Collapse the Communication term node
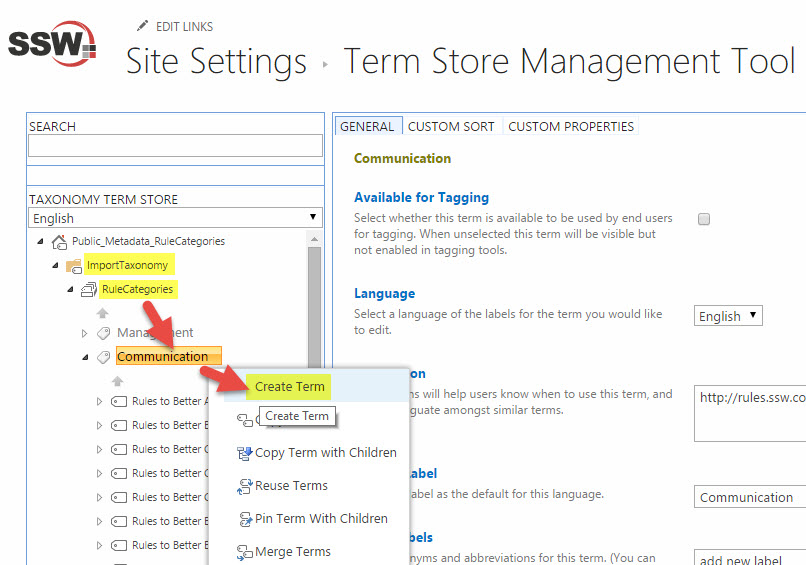Viewport: 806px width, 565px height. [85, 357]
